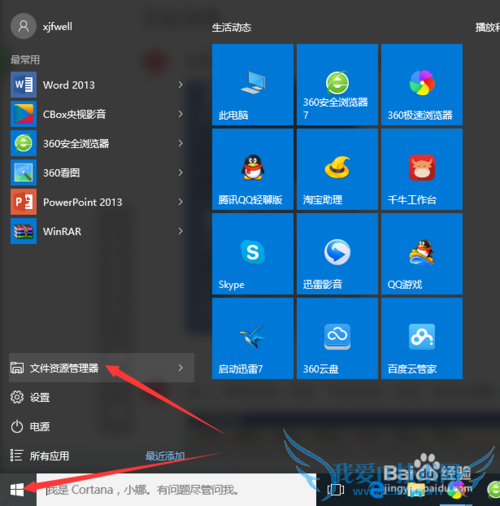Open 360云盘 tile
Screen dimensions: 500x506
[337, 339]
